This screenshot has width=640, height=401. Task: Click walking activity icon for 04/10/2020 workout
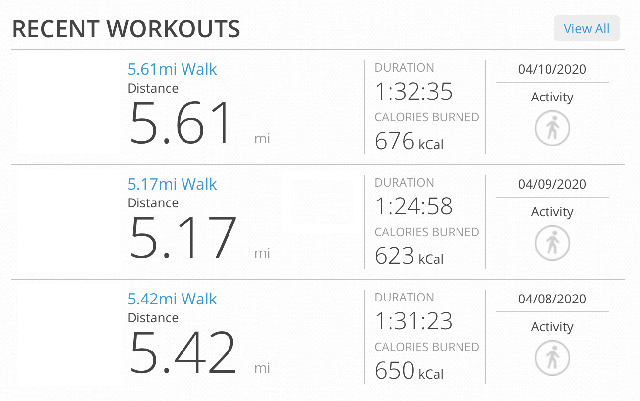point(552,128)
